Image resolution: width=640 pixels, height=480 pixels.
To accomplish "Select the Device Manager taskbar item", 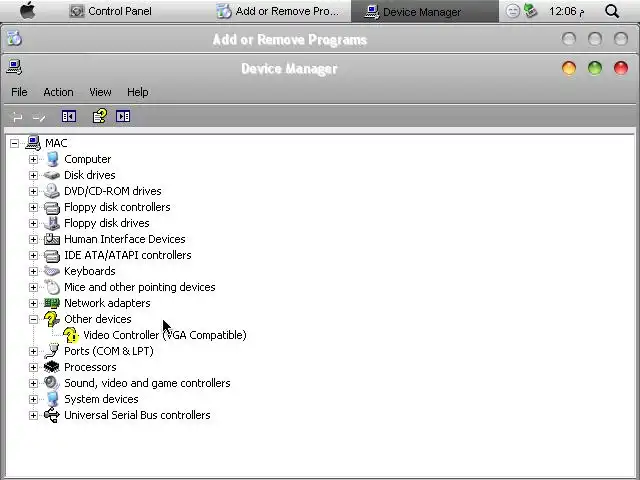I will pyautogui.click(x=424, y=11).
